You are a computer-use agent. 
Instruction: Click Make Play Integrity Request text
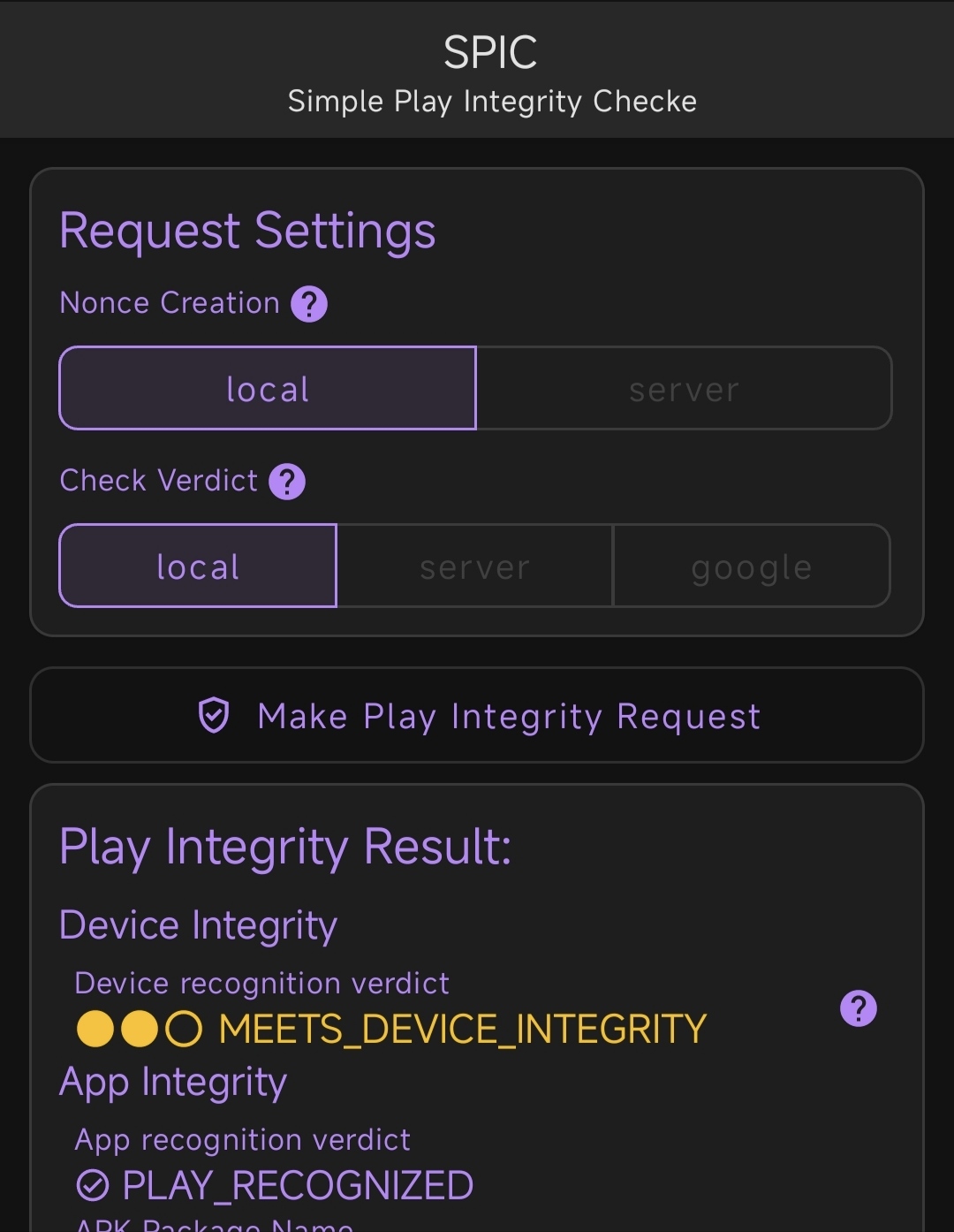[509, 716]
